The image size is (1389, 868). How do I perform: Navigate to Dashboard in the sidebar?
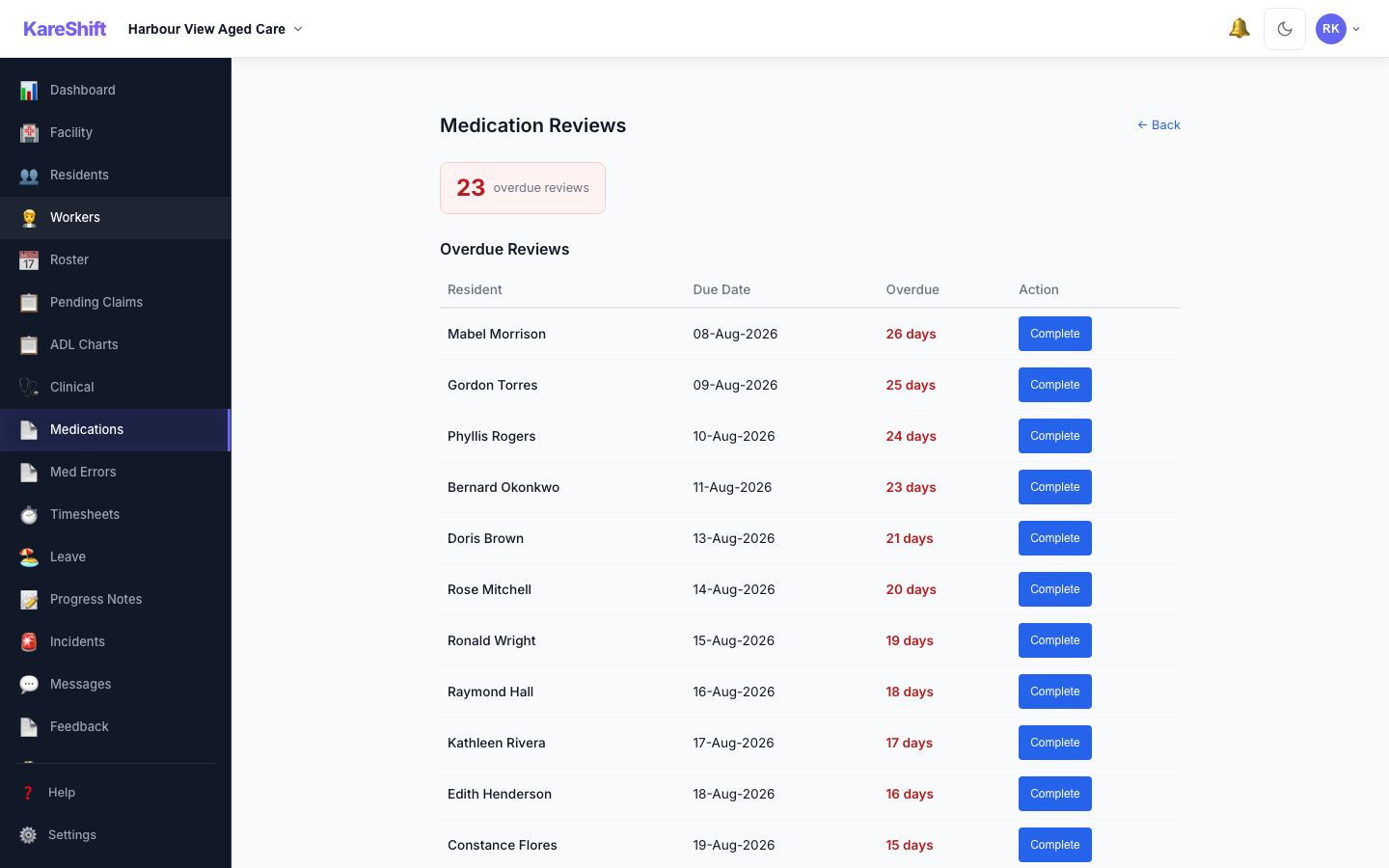pos(116,90)
